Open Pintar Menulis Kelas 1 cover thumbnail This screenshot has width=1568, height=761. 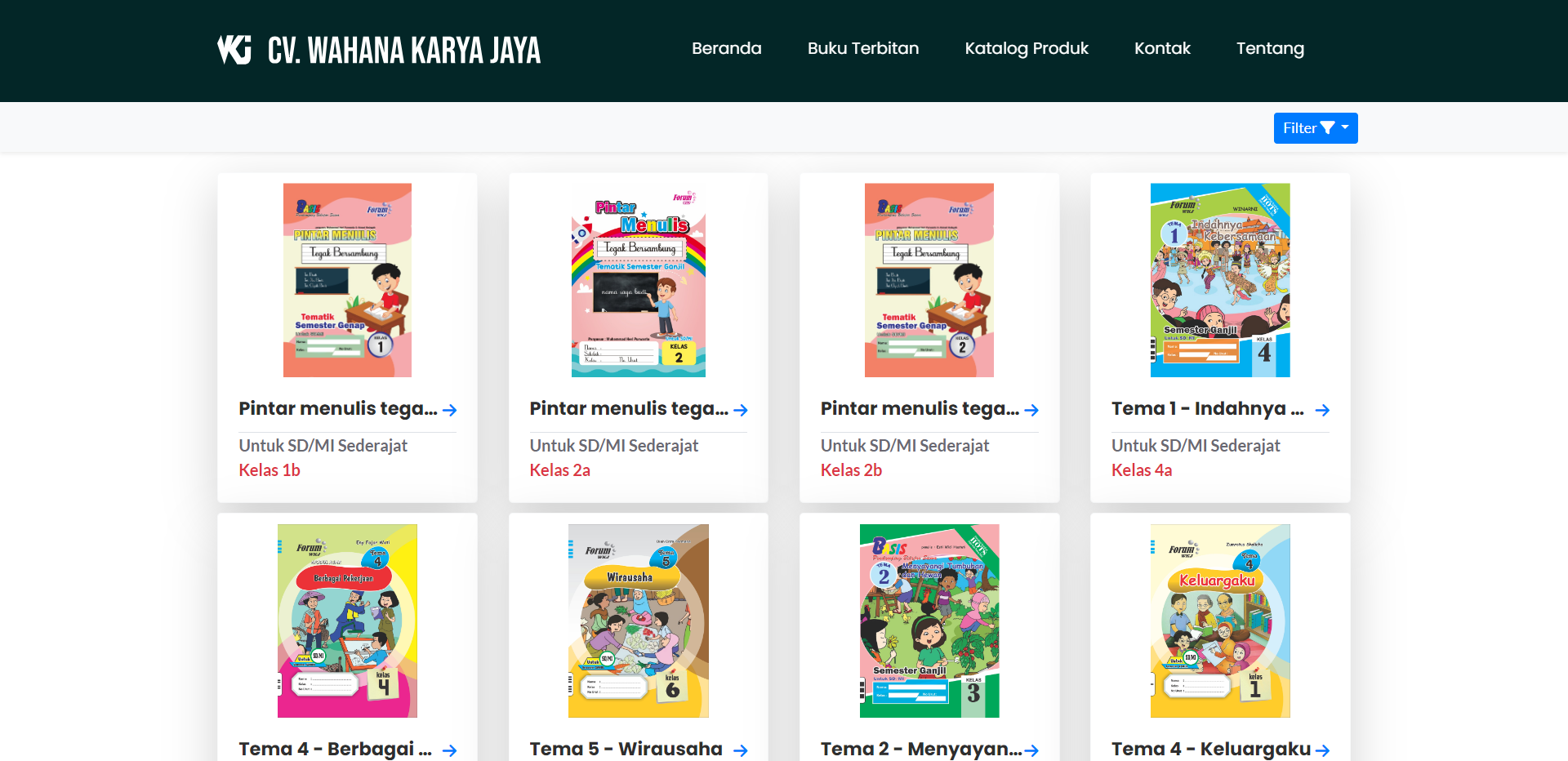[x=347, y=280]
